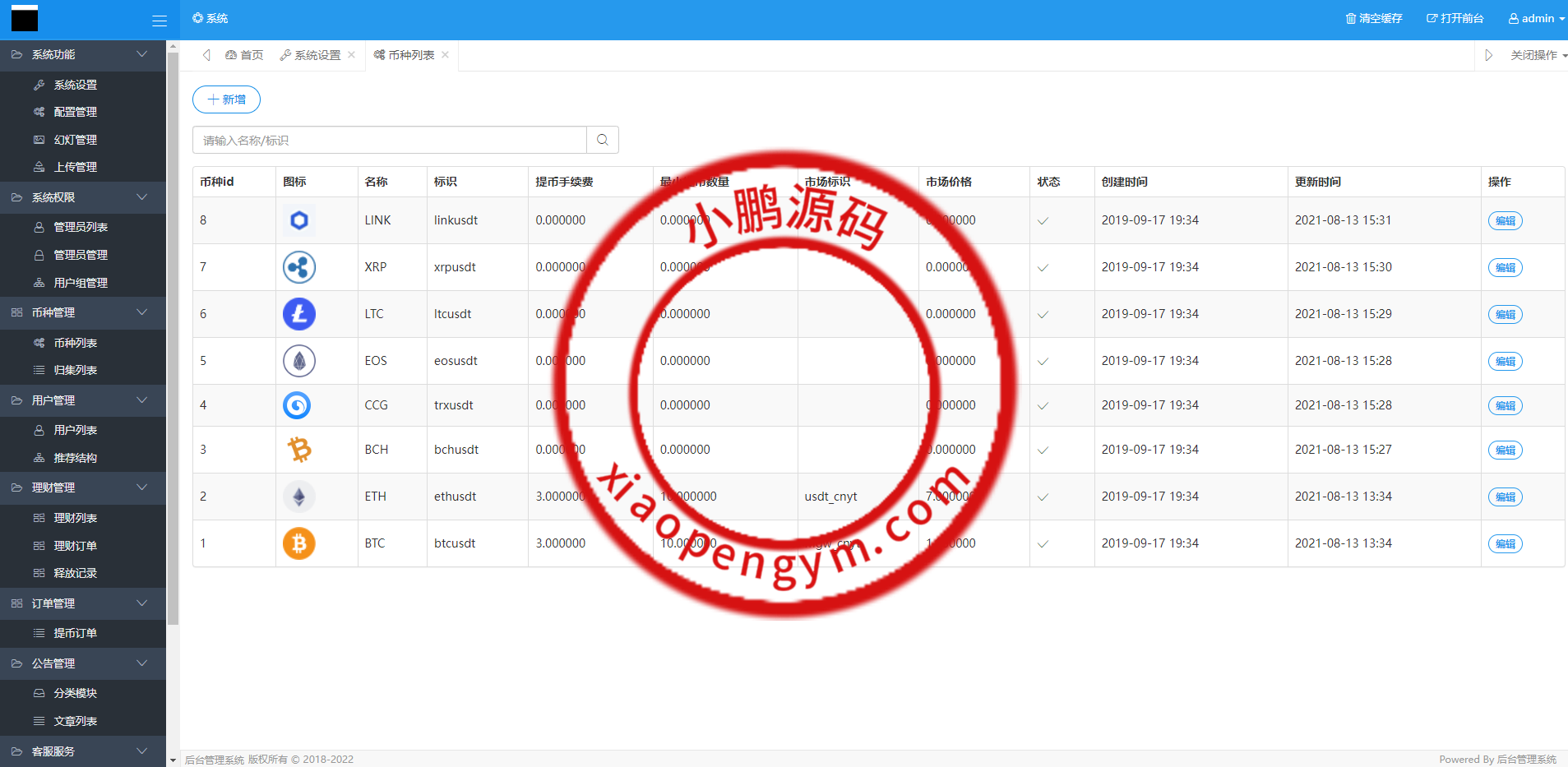The image size is (1568, 767).
Task: Open frontend via 打开前台 icon
Action: click(1432, 19)
